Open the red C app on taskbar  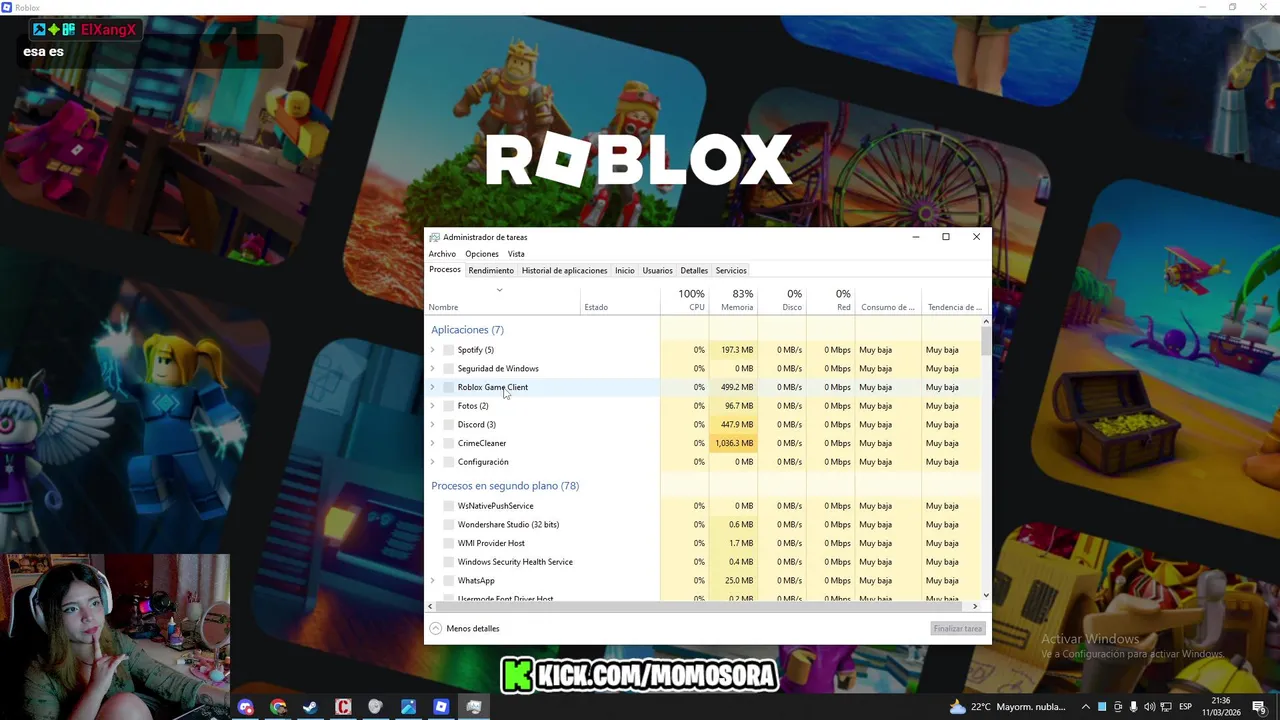[x=343, y=707]
